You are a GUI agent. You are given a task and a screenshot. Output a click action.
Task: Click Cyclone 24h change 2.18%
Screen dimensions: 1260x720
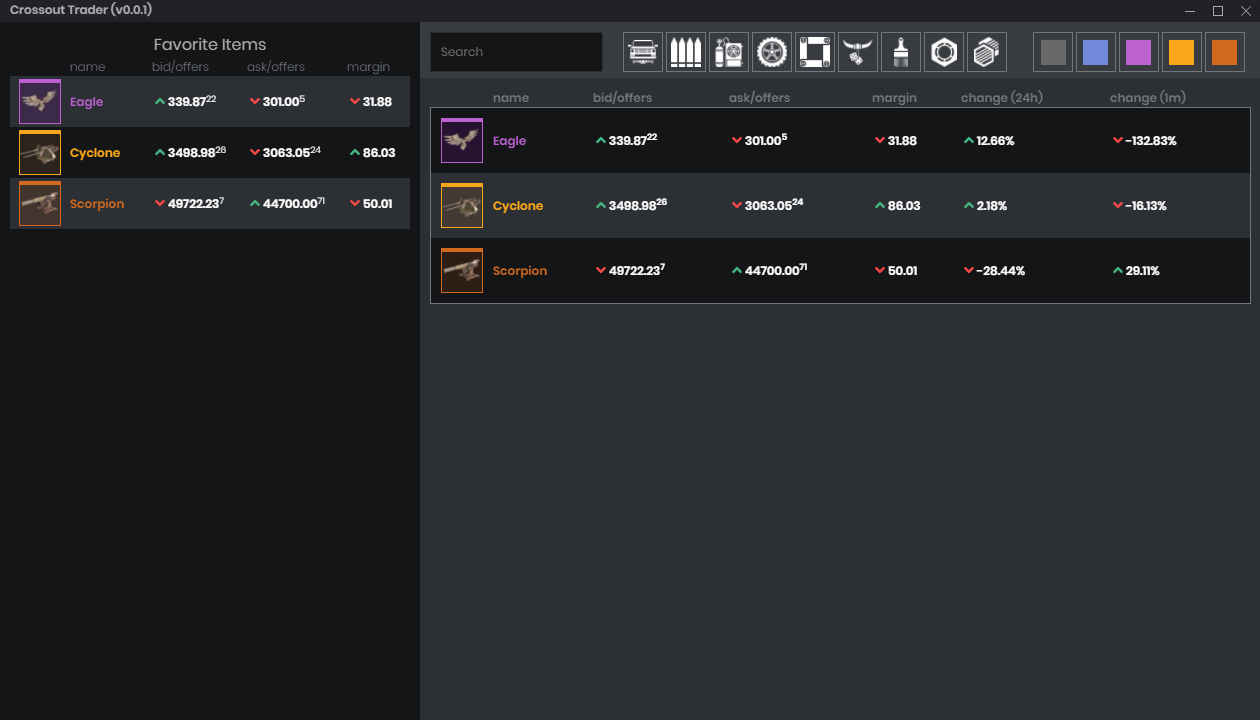(985, 206)
